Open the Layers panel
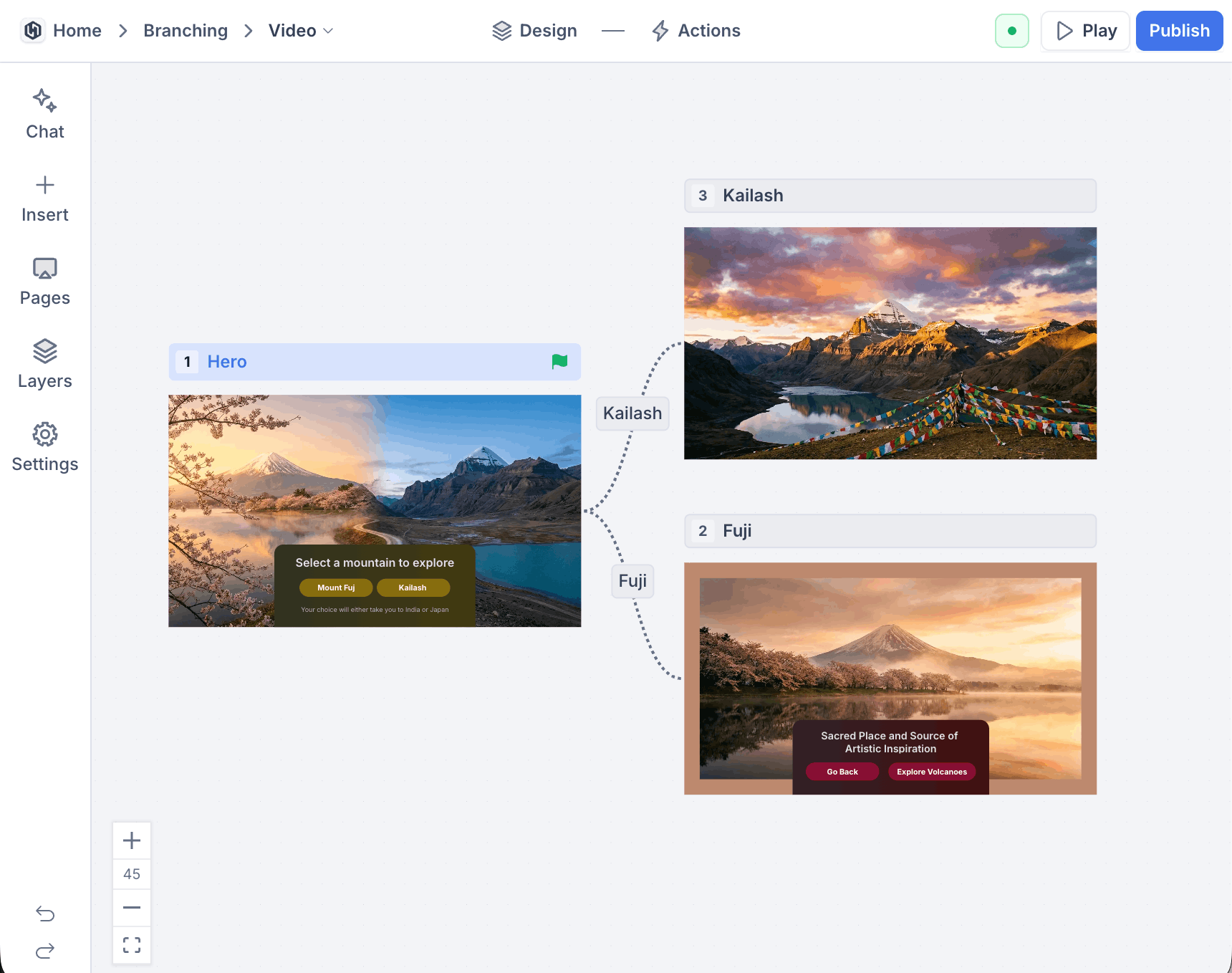Image resolution: width=1232 pixels, height=973 pixels. pyautogui.click(x=45, y=365)
